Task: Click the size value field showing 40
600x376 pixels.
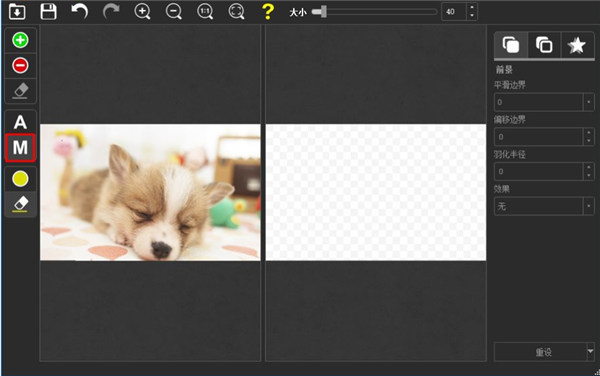Action: tap(454, 12)
